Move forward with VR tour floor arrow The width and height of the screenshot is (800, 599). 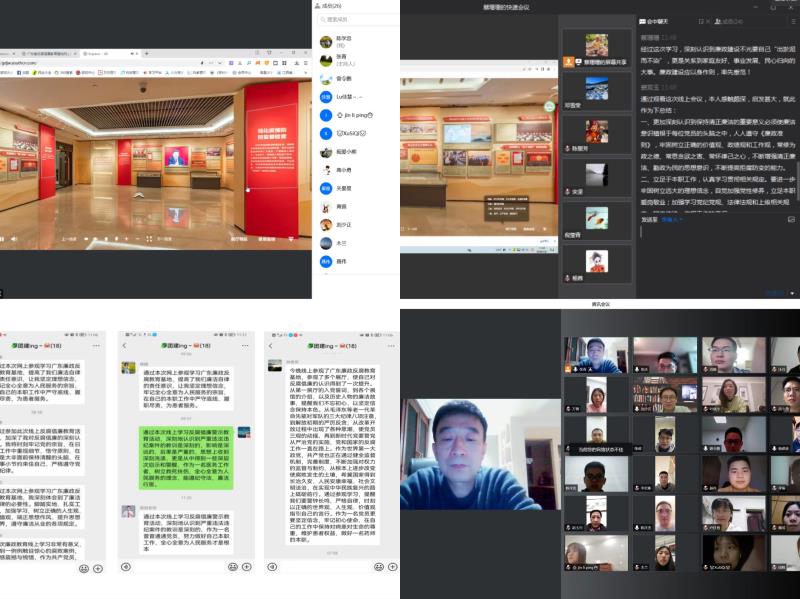139,195
